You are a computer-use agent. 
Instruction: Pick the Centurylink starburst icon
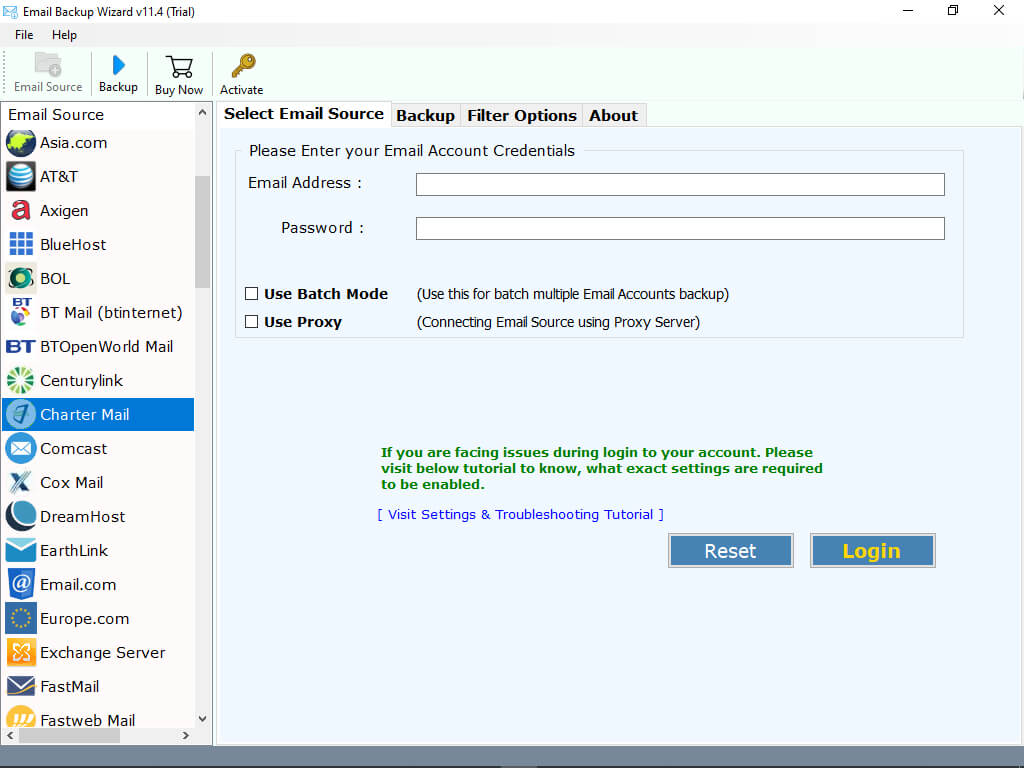(x=21, y=381)
